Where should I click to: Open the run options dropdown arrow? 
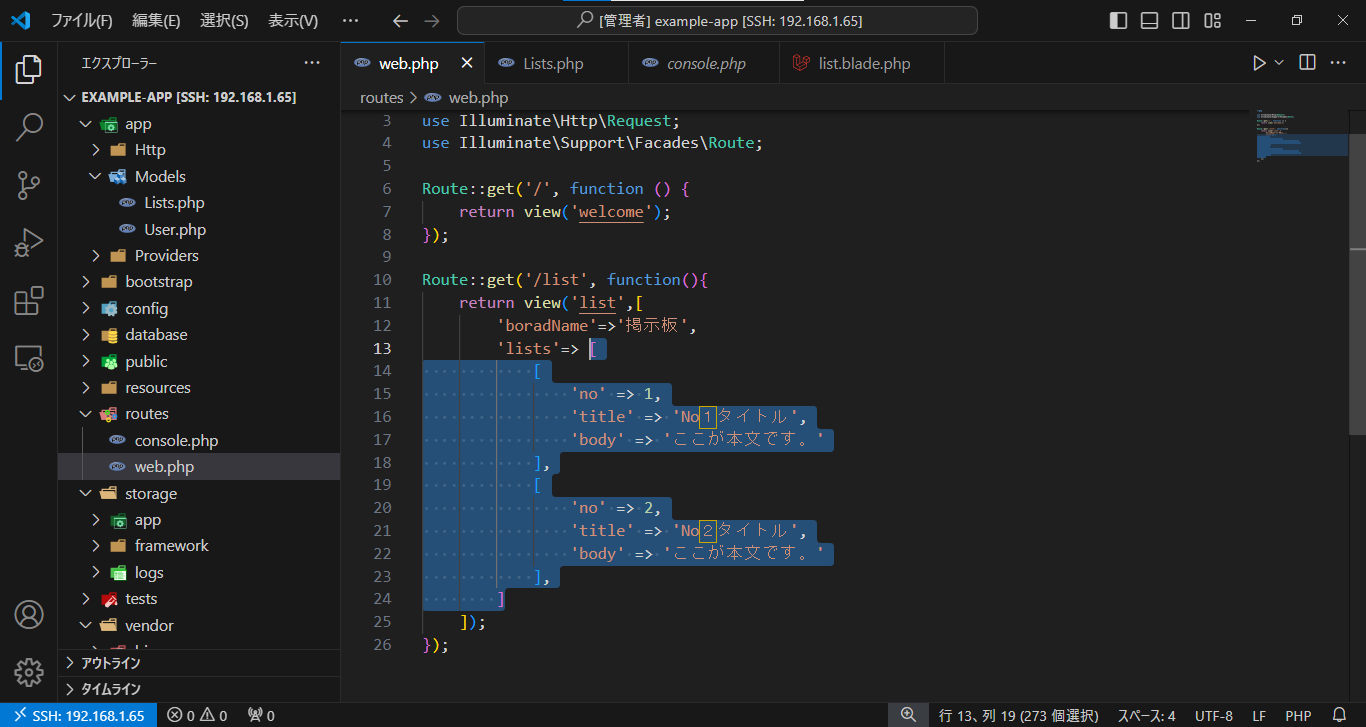point(1278,63)
